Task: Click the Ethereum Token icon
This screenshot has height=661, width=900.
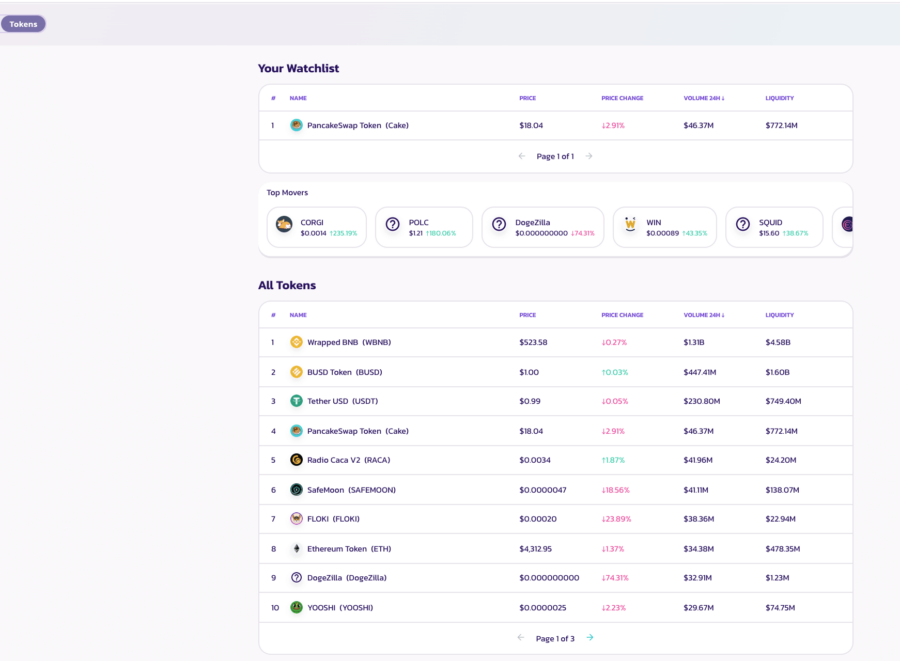Action: (296, 549)
